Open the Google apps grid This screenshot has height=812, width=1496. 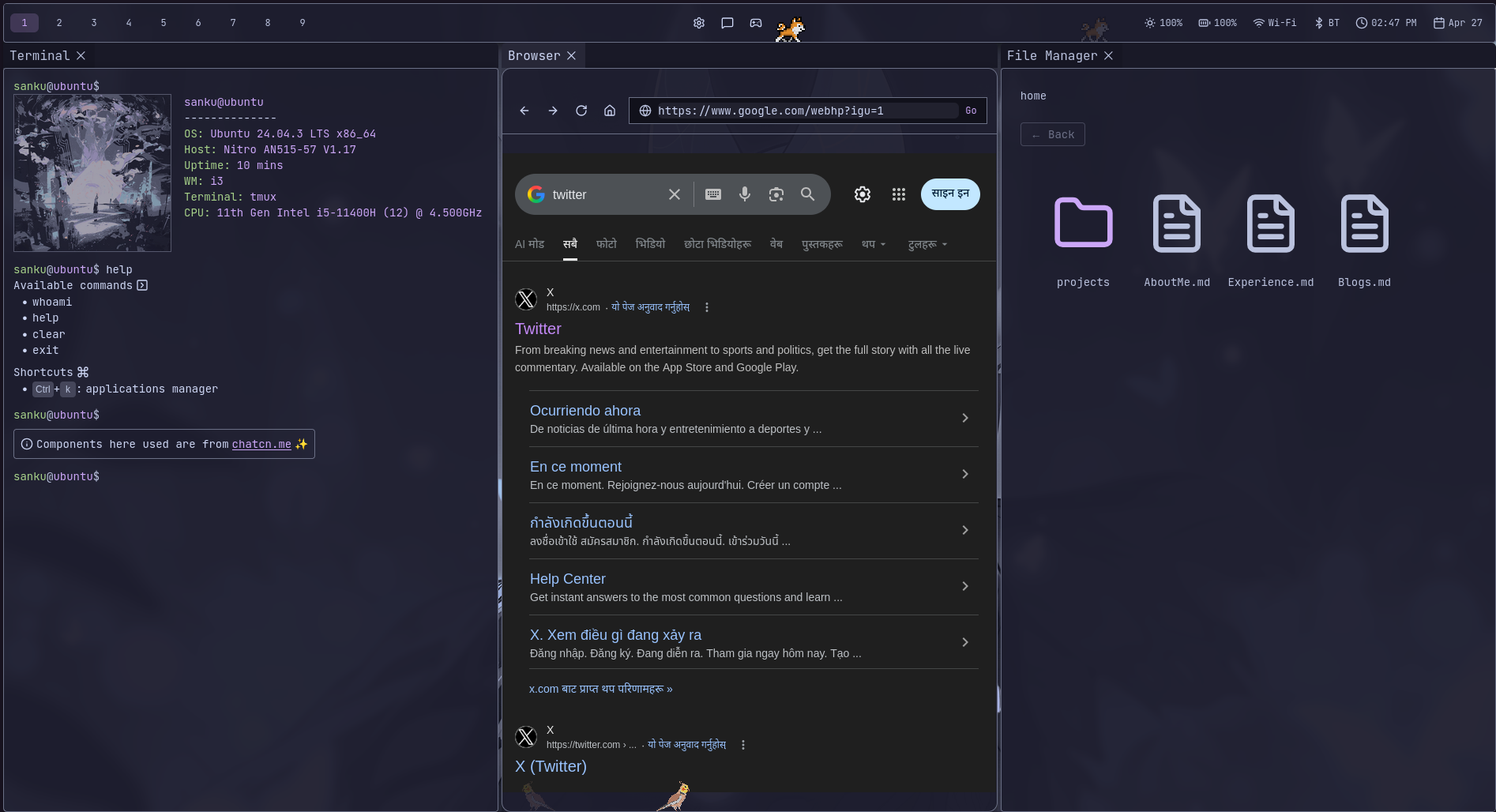pyautogui.click(x=899, y=194)
